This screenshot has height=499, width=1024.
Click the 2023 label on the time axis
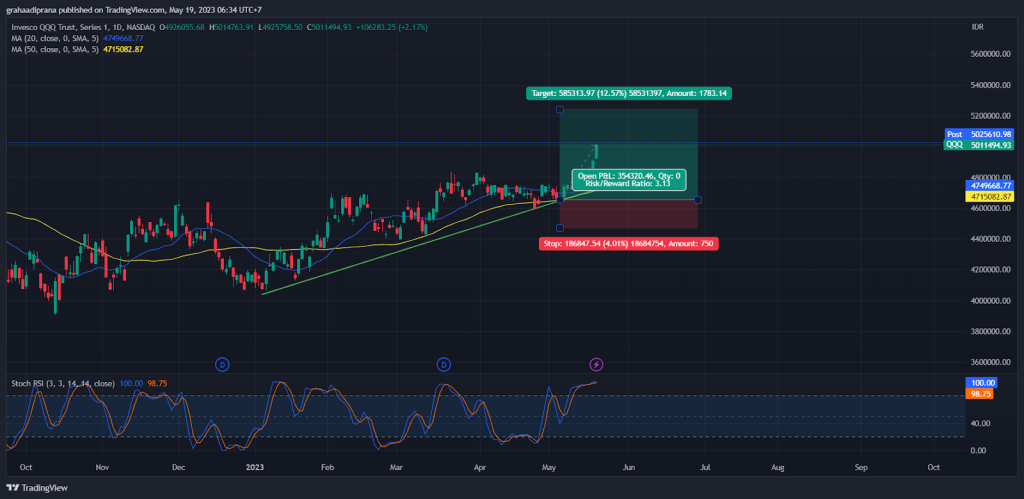click(256, 468)
